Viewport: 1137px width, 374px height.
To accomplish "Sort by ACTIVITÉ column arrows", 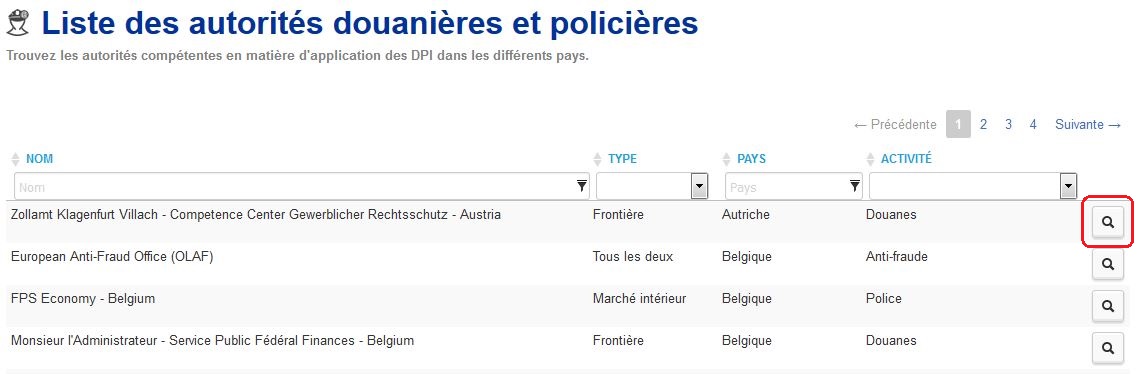I will pos(871,159).
